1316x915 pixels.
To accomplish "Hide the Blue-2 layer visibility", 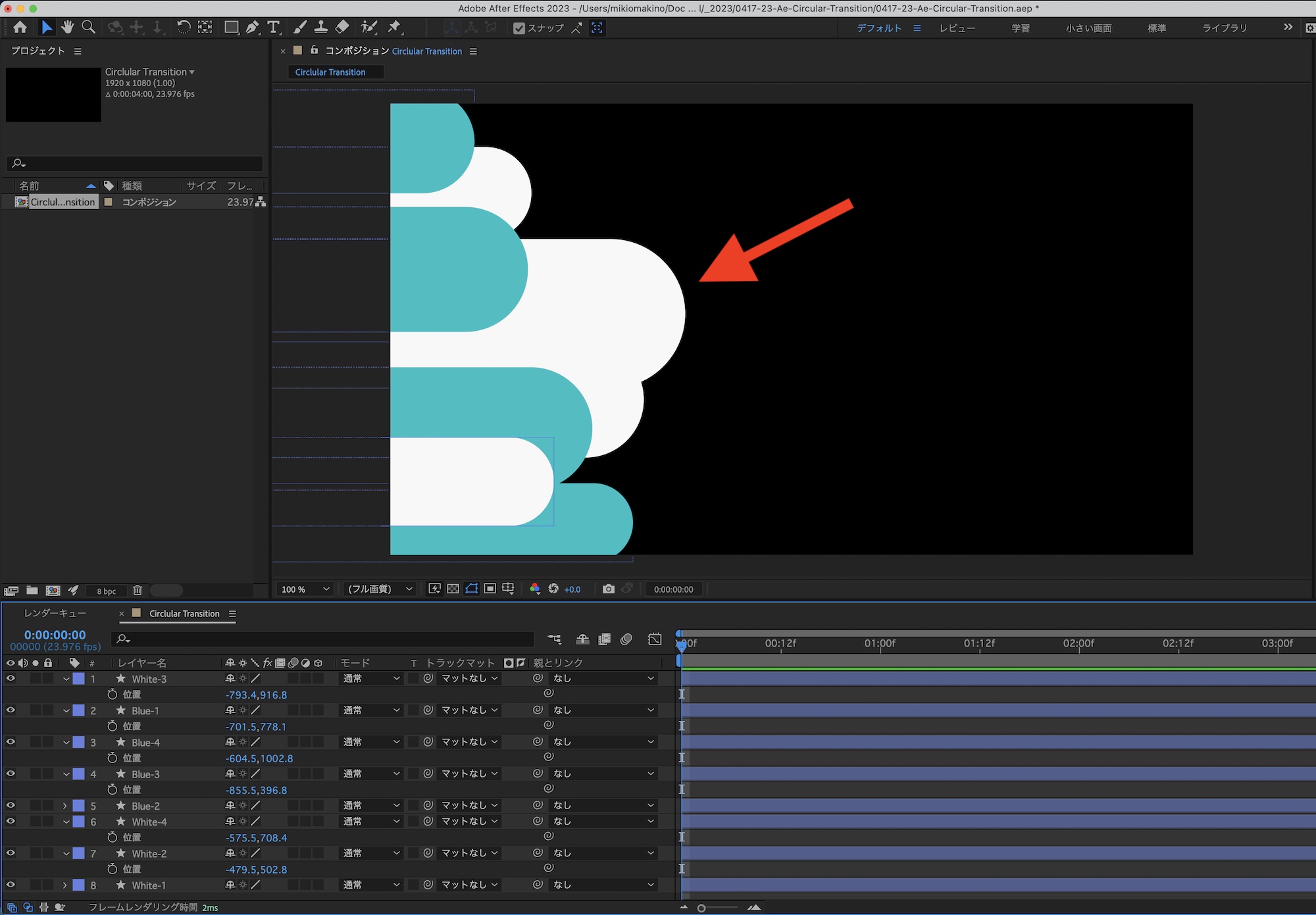I will (x=11, y=805).
